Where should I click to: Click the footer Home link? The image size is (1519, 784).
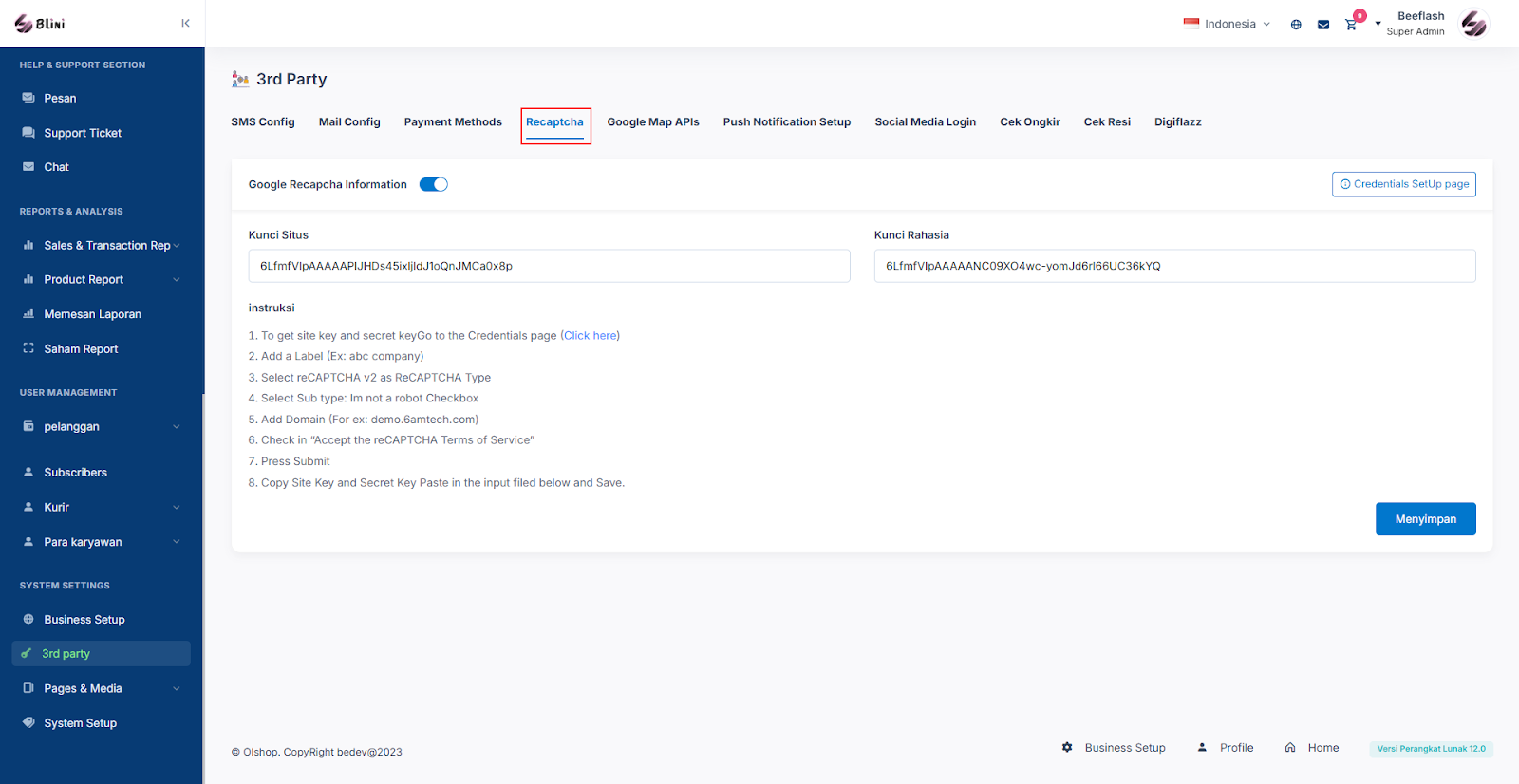pos(1323,748)
